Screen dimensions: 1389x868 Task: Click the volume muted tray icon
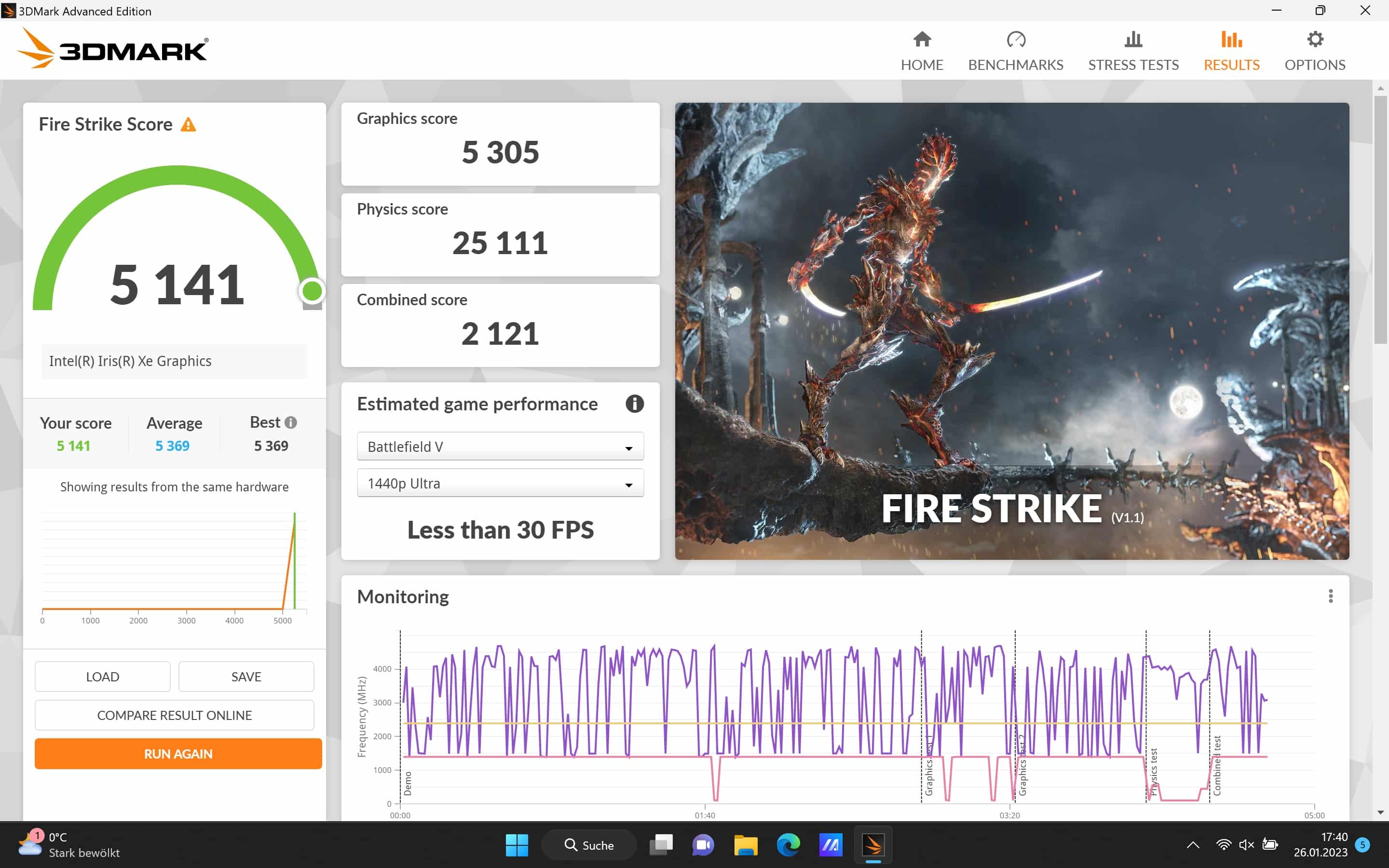[x=1246, y=845]
